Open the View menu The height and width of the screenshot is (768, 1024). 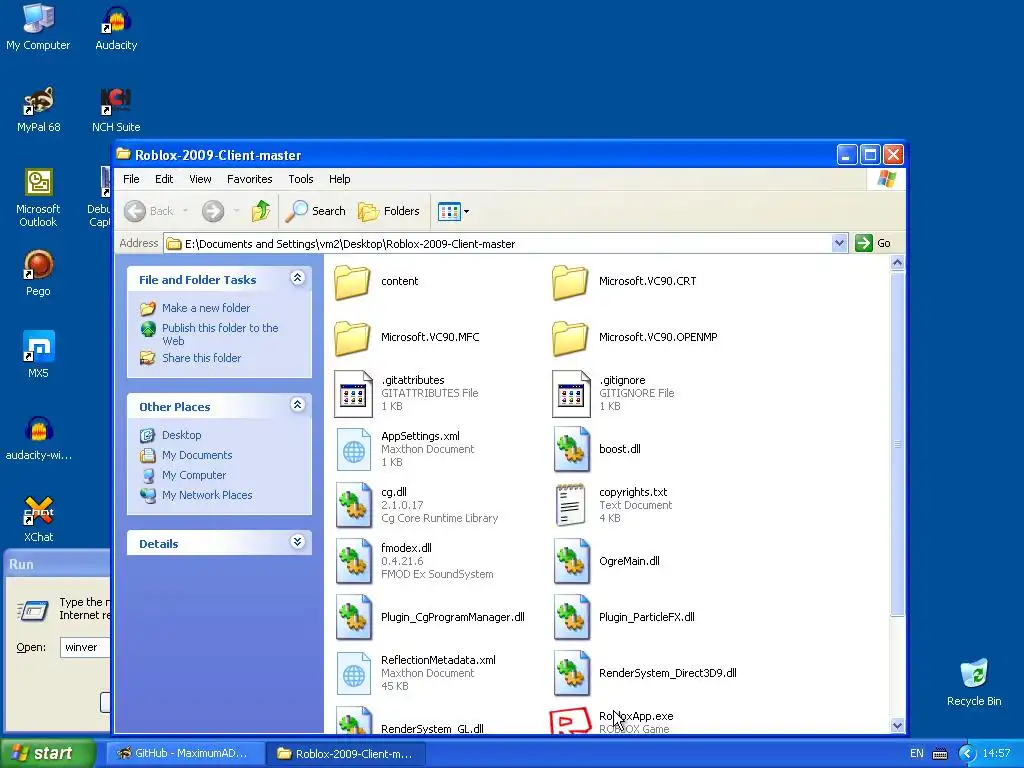[x=200, y=179]
